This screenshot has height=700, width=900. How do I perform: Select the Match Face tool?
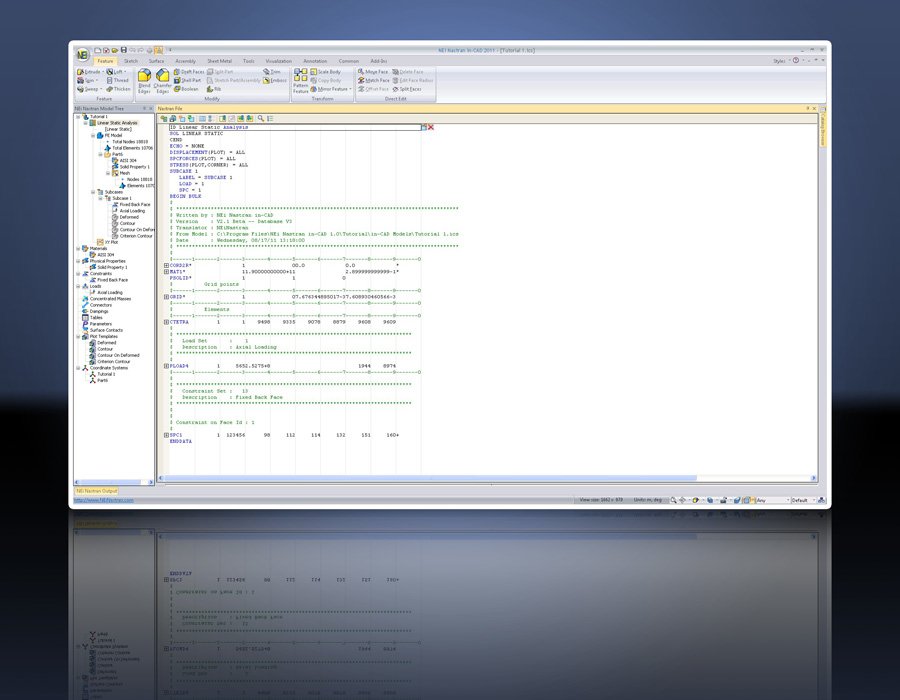tap(373, 80)
